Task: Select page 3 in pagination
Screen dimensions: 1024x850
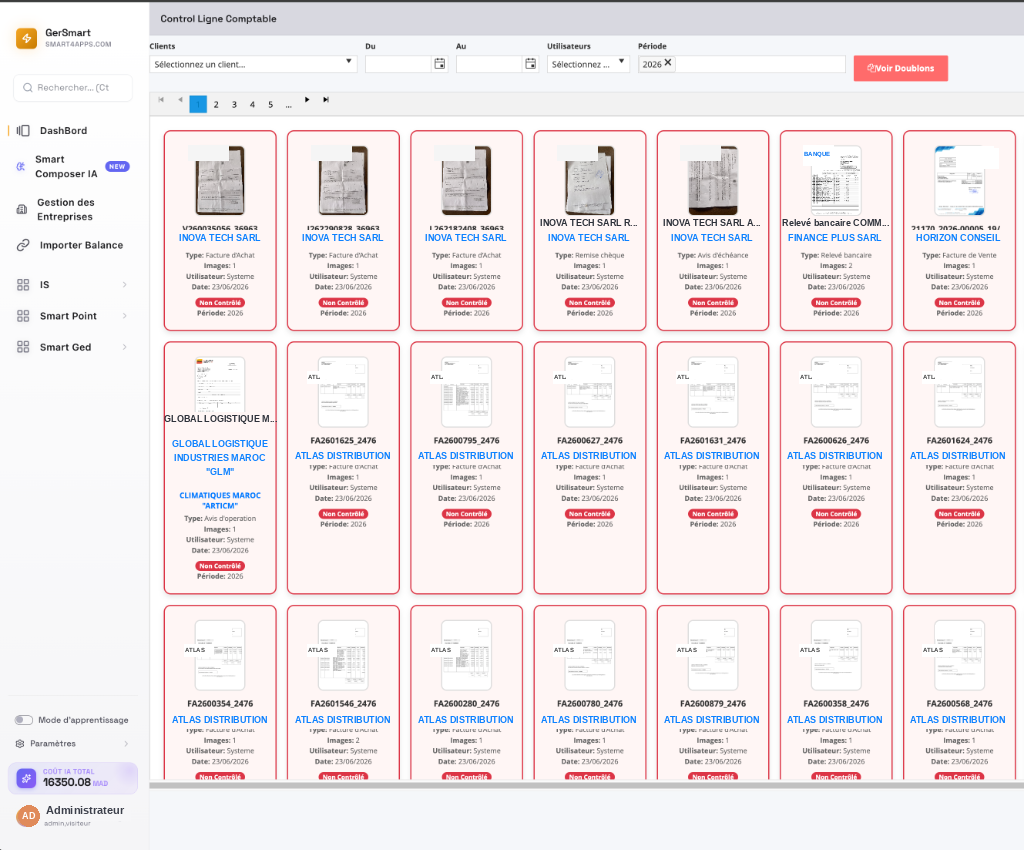Action: pyautogui.click(x=234, y=104)
